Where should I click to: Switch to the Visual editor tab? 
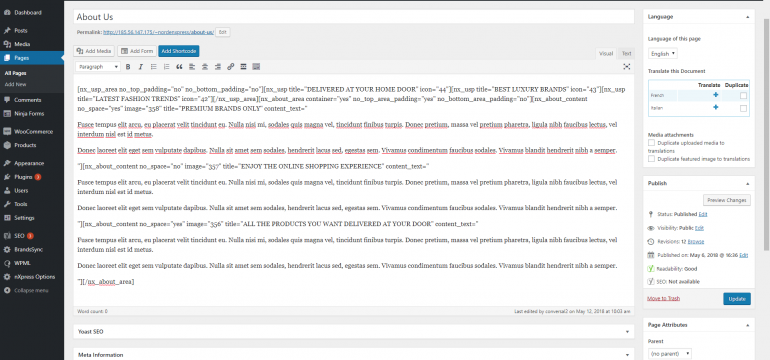pos(606,54)
